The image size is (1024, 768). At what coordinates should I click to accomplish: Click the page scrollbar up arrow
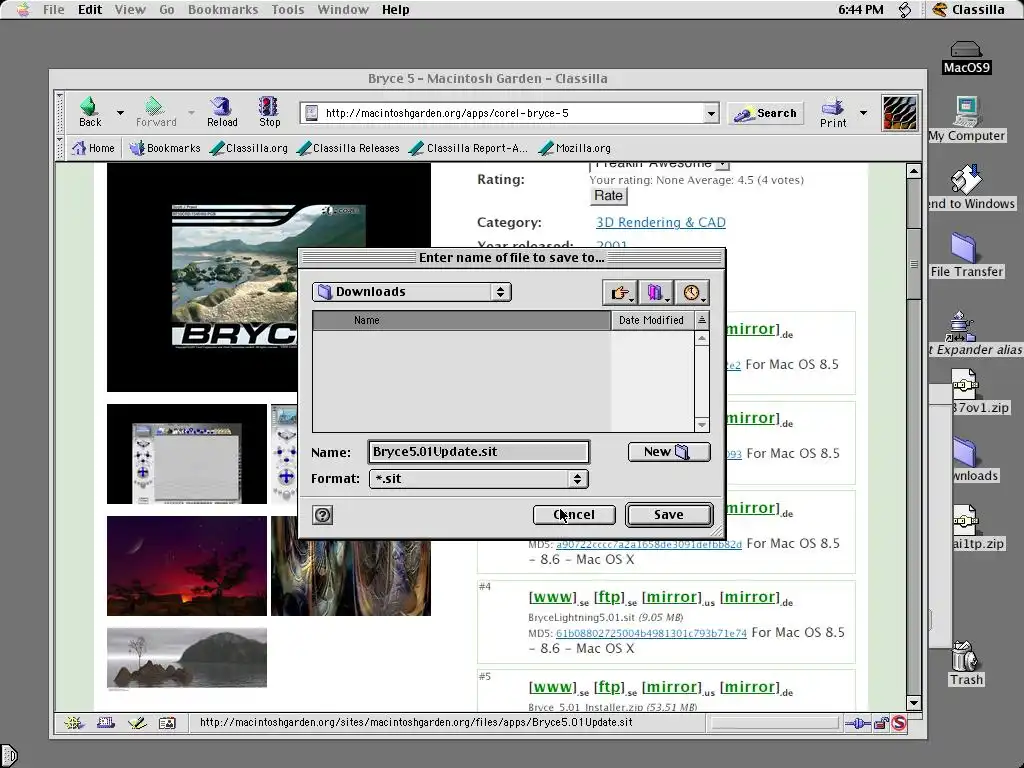point(914,171)
